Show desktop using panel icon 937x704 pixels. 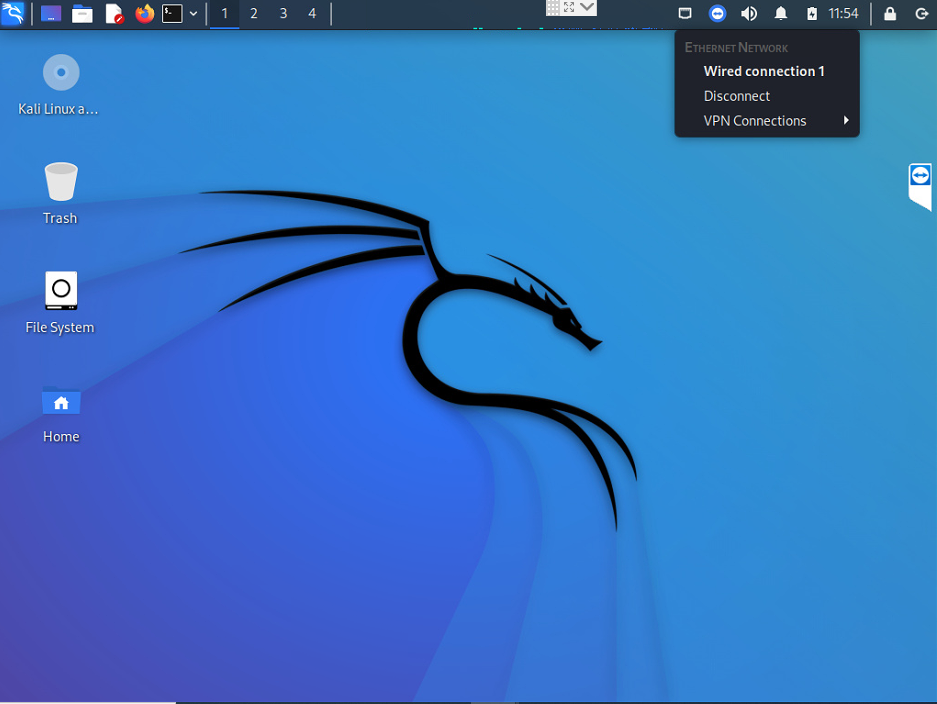click(51, 13)
